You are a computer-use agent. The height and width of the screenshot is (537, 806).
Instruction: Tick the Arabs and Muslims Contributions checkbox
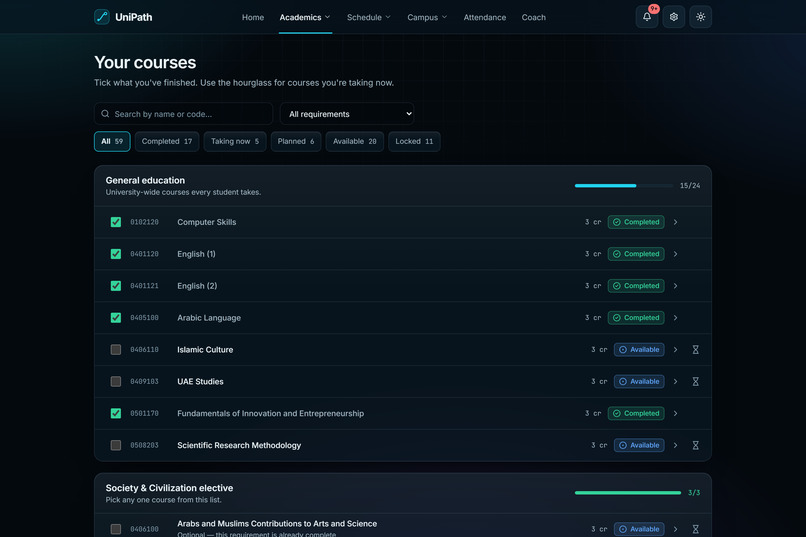tap(116, 529)
